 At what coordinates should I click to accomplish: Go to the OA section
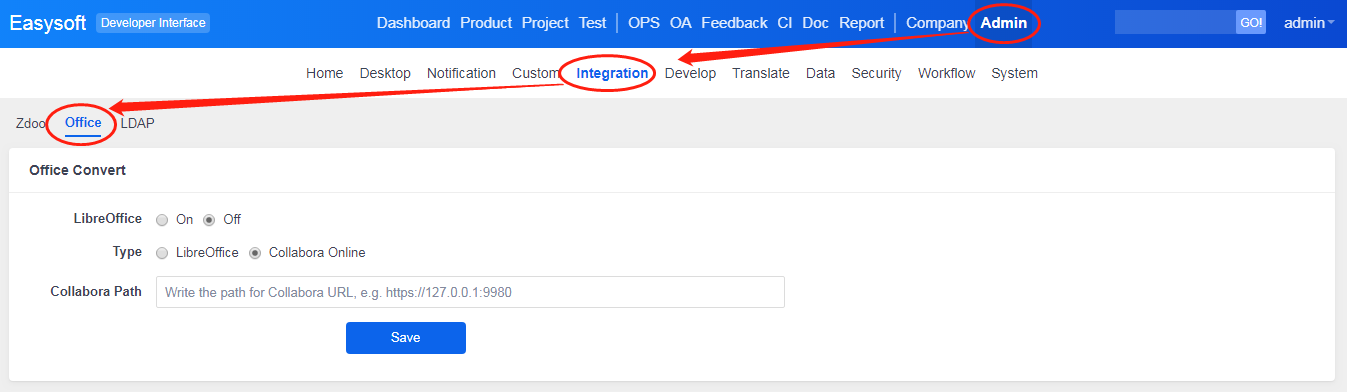click(681, 23)
